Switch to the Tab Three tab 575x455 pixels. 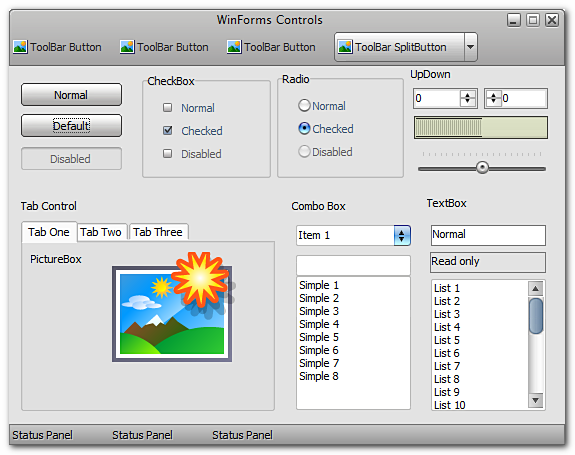click(x=158, y=232)
